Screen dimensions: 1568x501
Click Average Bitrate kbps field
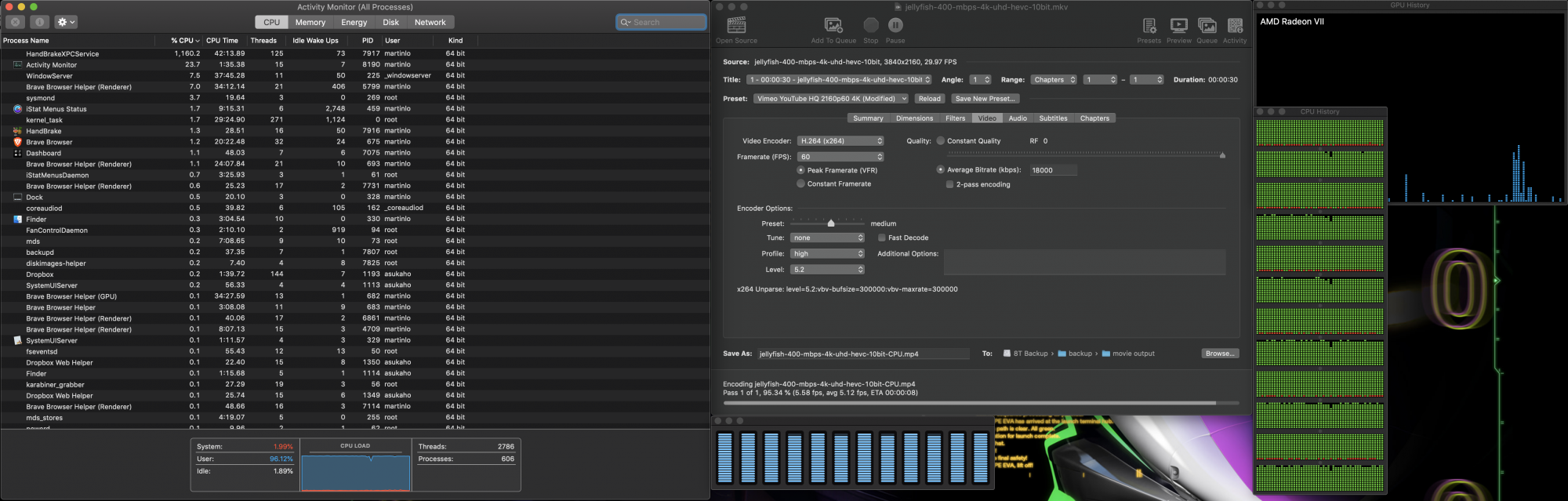pos(1053,170)
